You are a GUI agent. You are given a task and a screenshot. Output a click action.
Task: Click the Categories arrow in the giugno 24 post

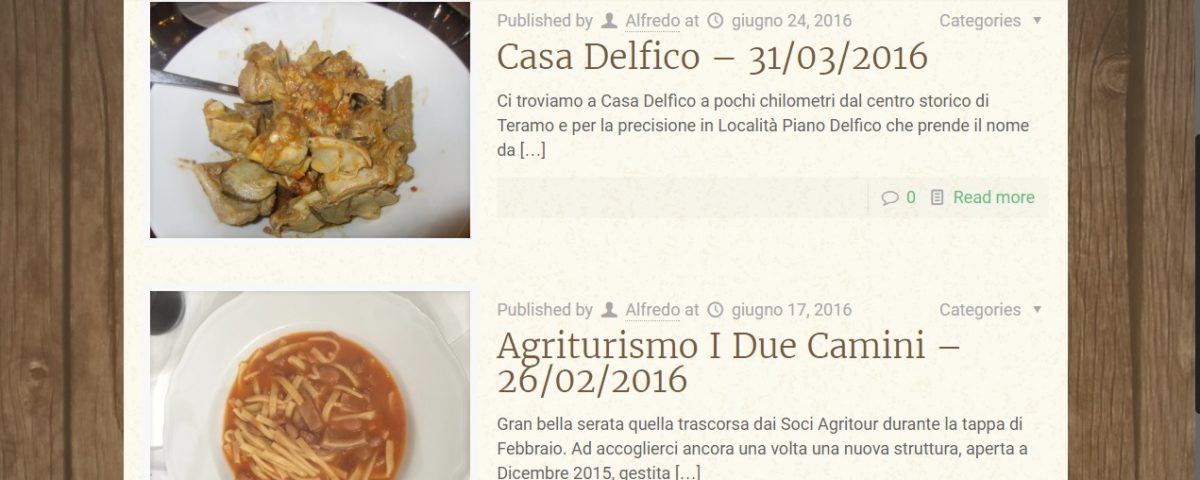coord(1037,20)
